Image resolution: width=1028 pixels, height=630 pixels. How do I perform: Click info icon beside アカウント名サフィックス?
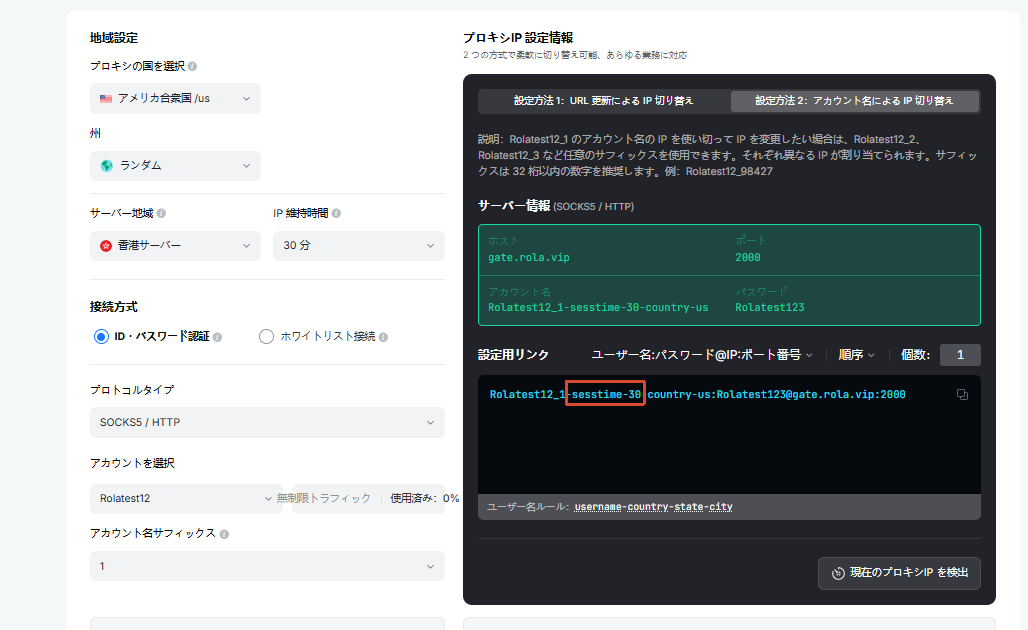coord(224,534)
